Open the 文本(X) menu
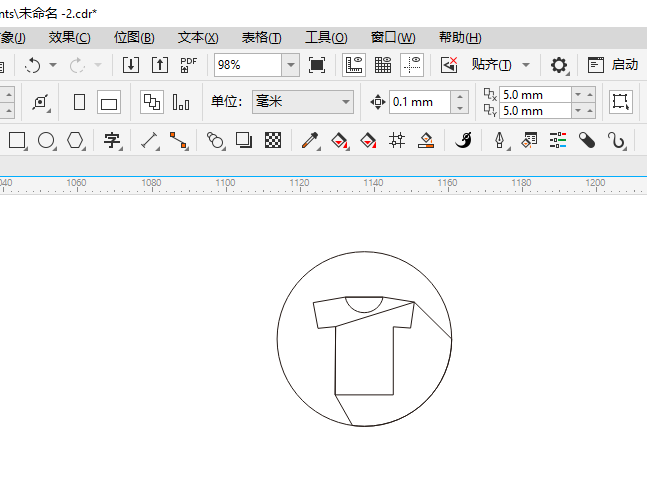 (198, 38)
